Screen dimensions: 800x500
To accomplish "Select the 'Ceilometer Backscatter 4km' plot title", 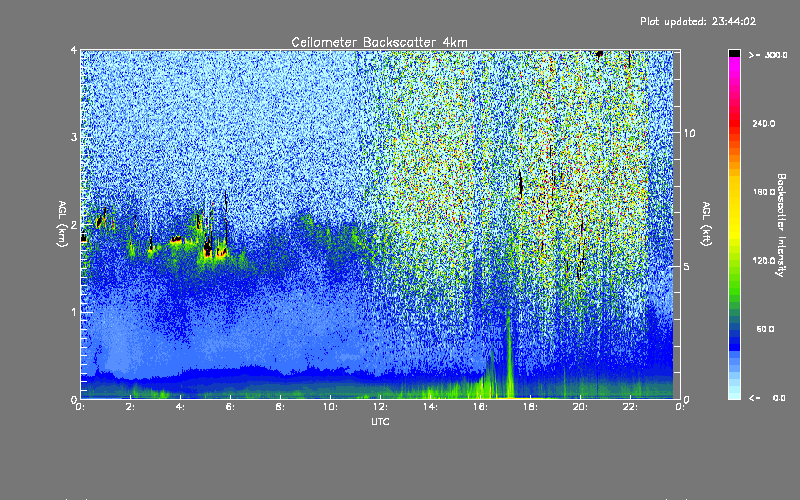I will click(379, 42).
